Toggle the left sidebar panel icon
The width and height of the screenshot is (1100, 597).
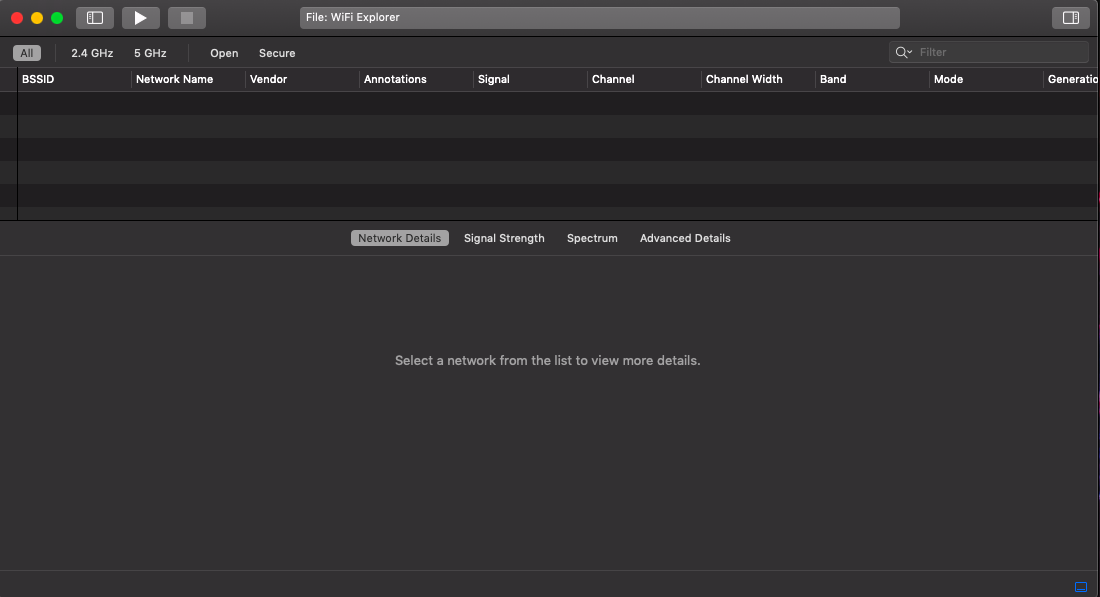pos(95,18)
